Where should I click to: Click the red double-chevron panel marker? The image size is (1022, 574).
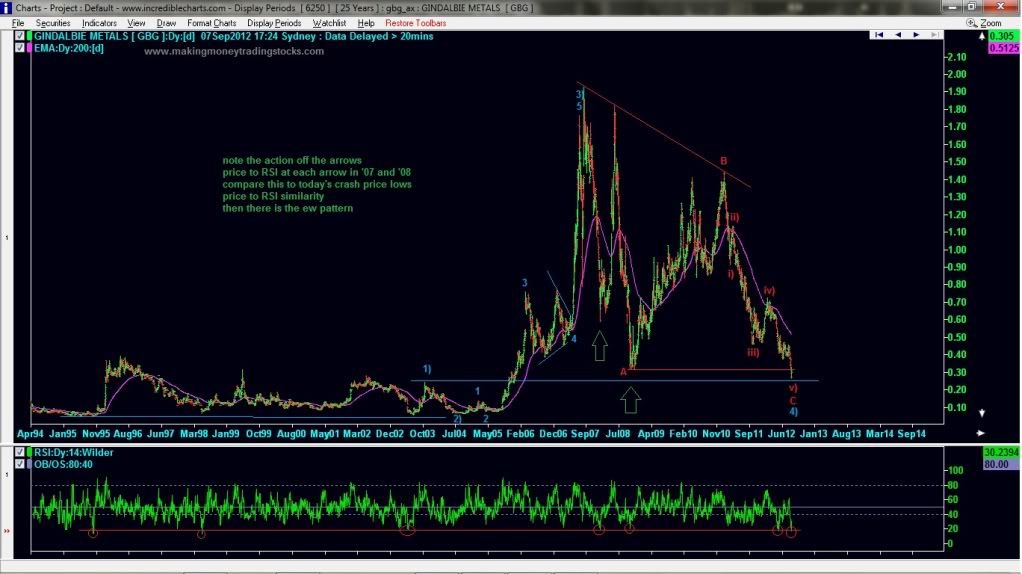tap(7, 532)
